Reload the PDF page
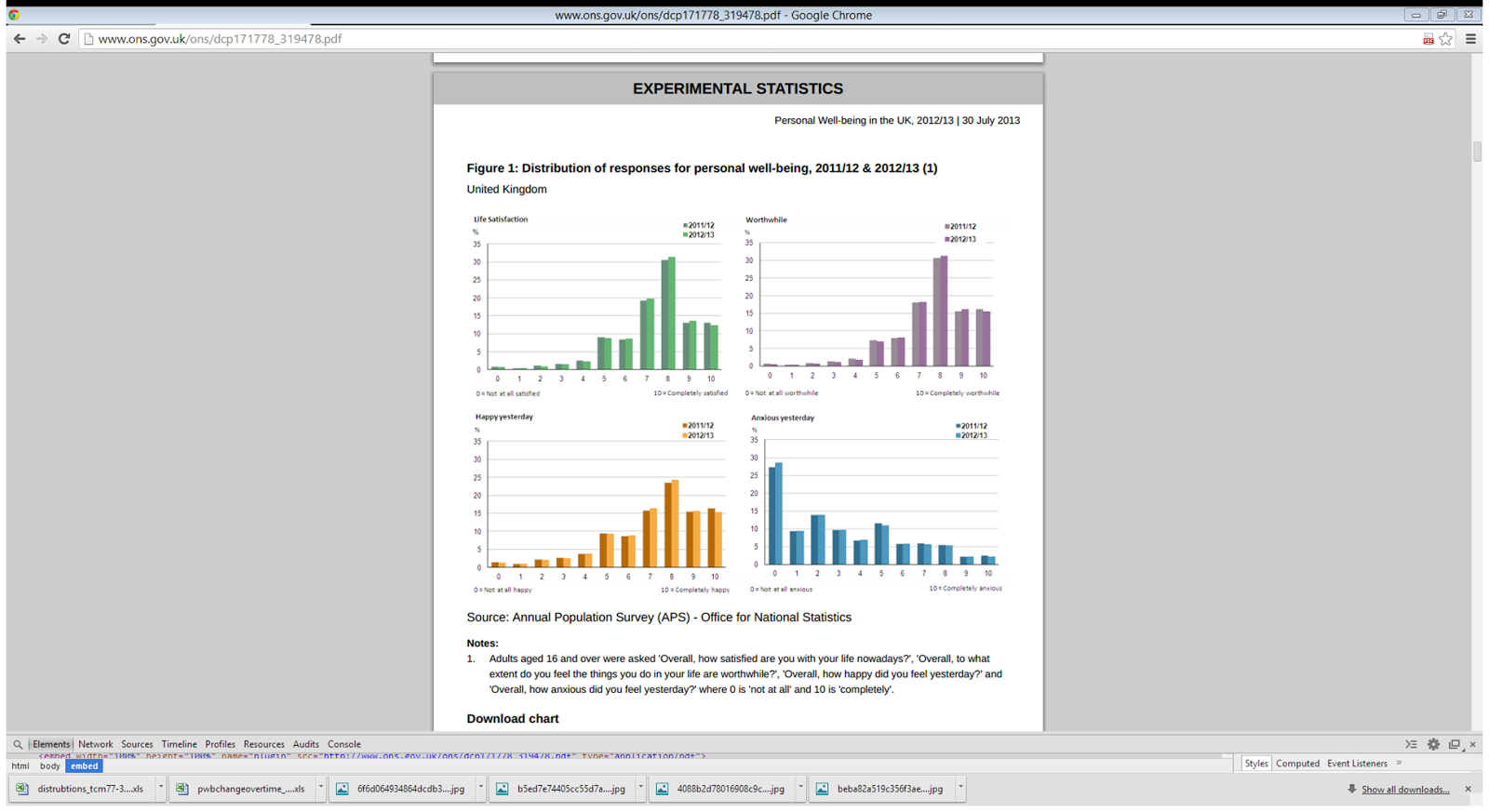Image resolution: width=1489 pixels, height=812 pixels. 64,39
